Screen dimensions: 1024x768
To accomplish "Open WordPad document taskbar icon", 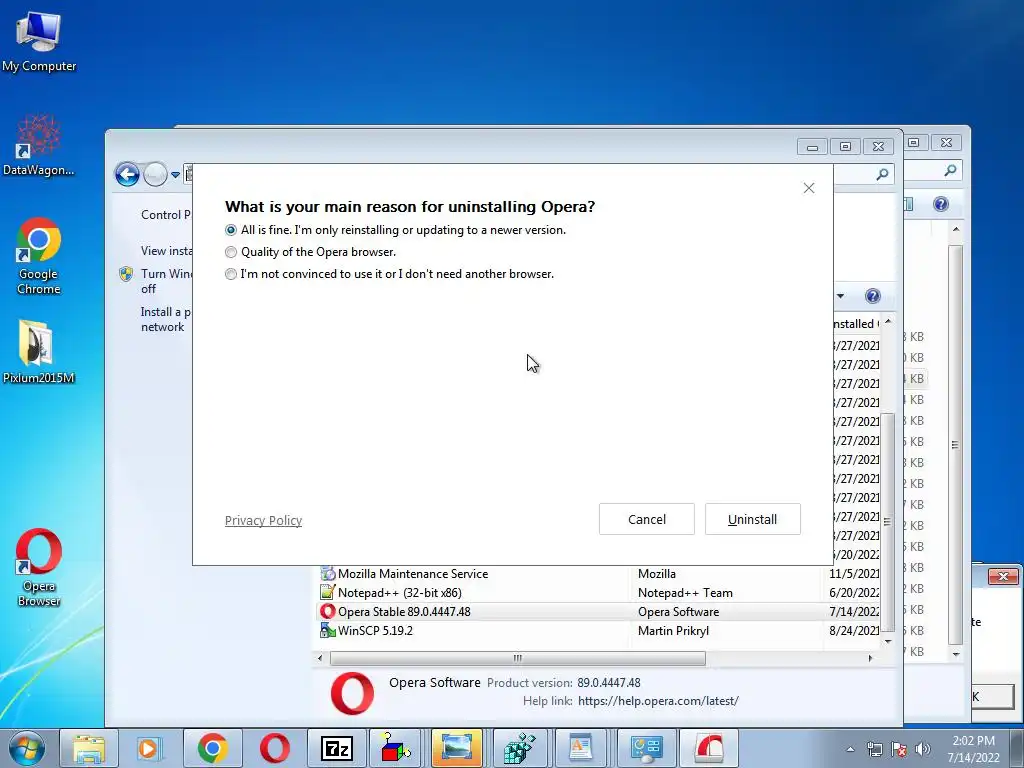I will point(581,748).
